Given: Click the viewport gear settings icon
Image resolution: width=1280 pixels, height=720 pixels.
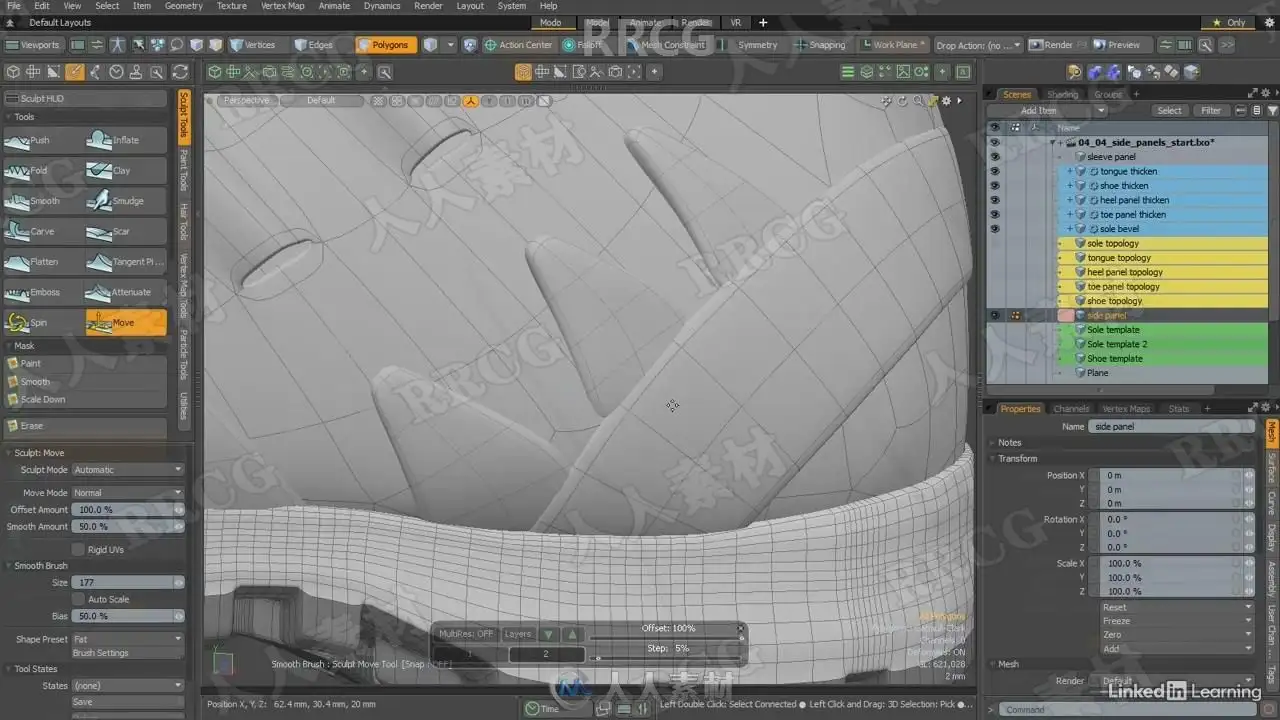Looking at the screenshot, I should coord(945,101).
